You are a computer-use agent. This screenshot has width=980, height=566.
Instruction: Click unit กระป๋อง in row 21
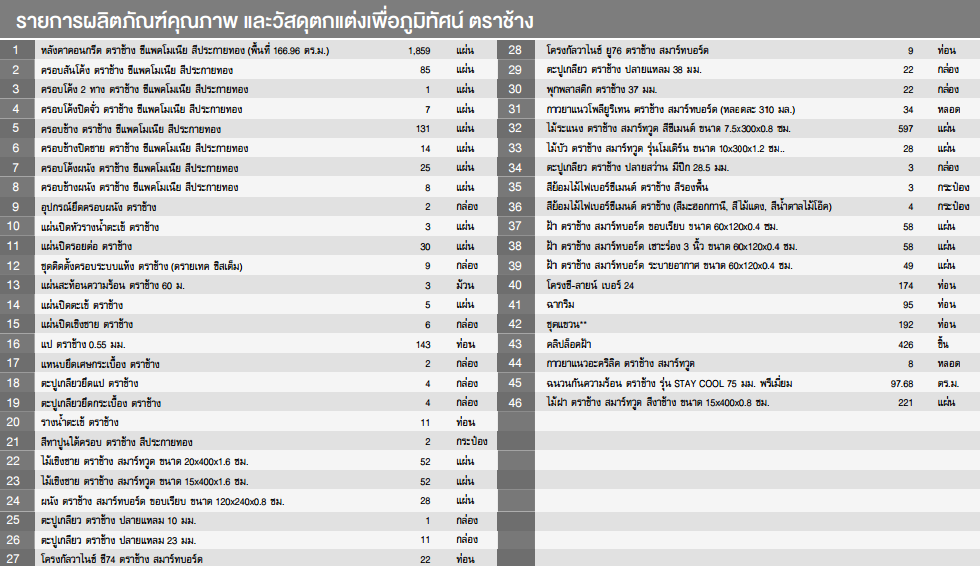point(471,442)
